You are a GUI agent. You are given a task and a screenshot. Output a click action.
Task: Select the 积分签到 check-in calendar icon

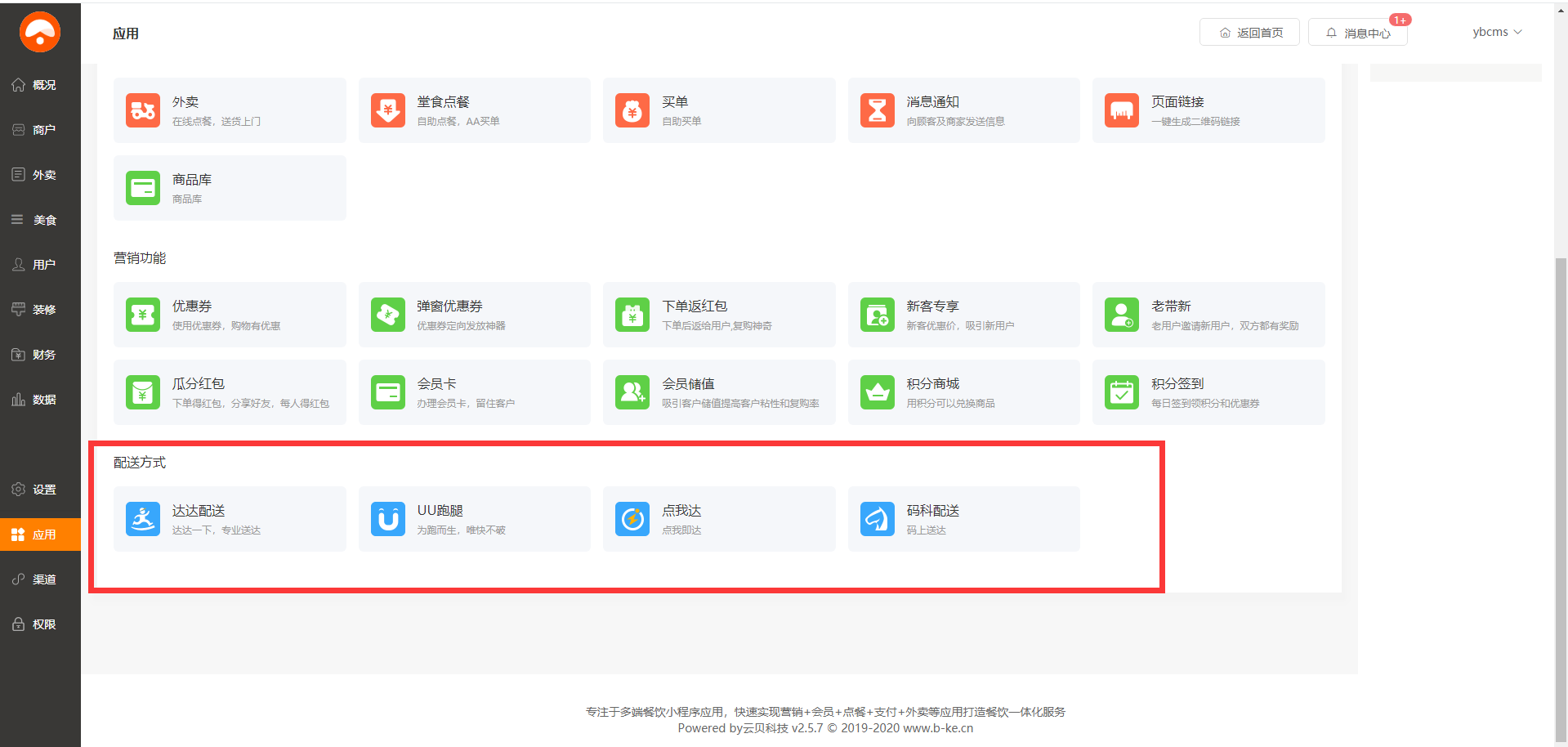1122,392
